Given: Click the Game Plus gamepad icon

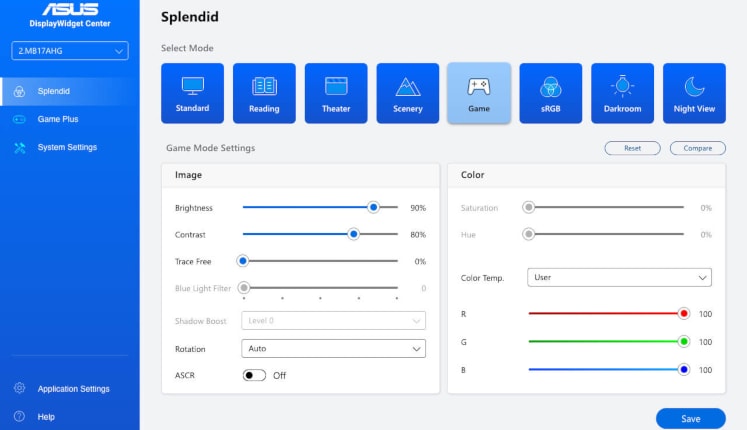Looking at the screenshot, I should (20, 119).
